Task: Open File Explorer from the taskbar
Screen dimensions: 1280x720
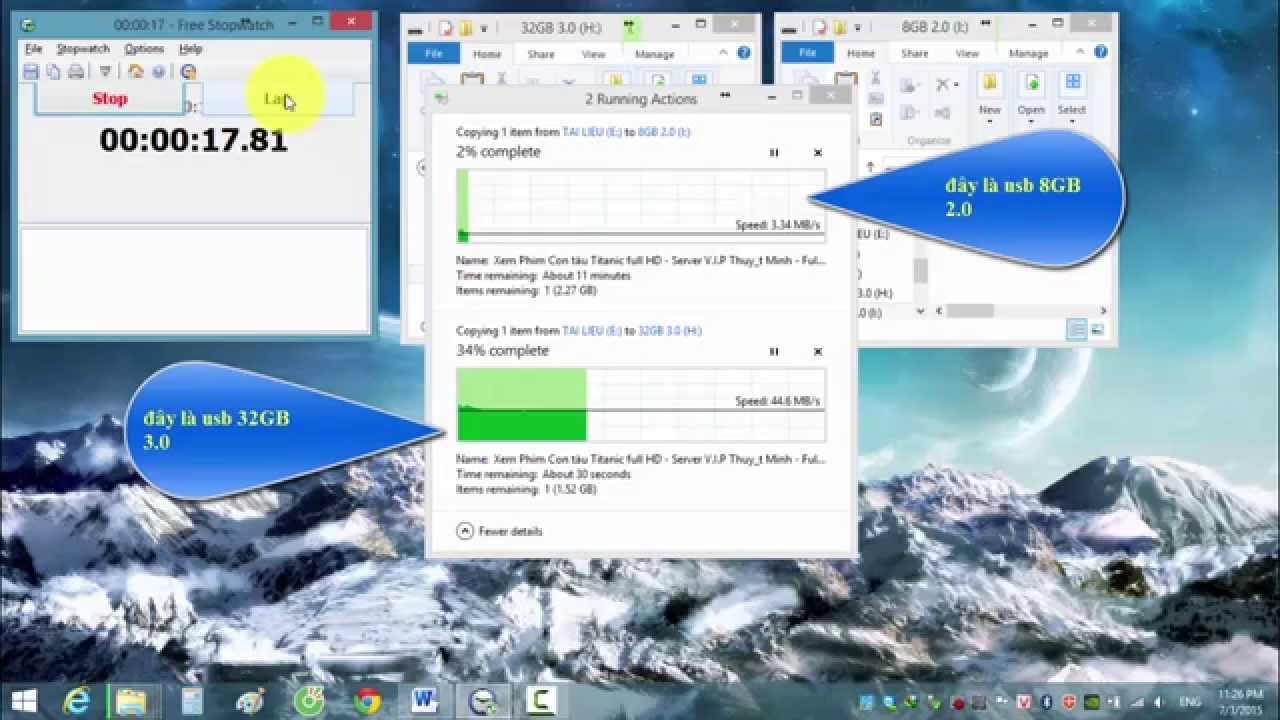Action: point(132,701)
